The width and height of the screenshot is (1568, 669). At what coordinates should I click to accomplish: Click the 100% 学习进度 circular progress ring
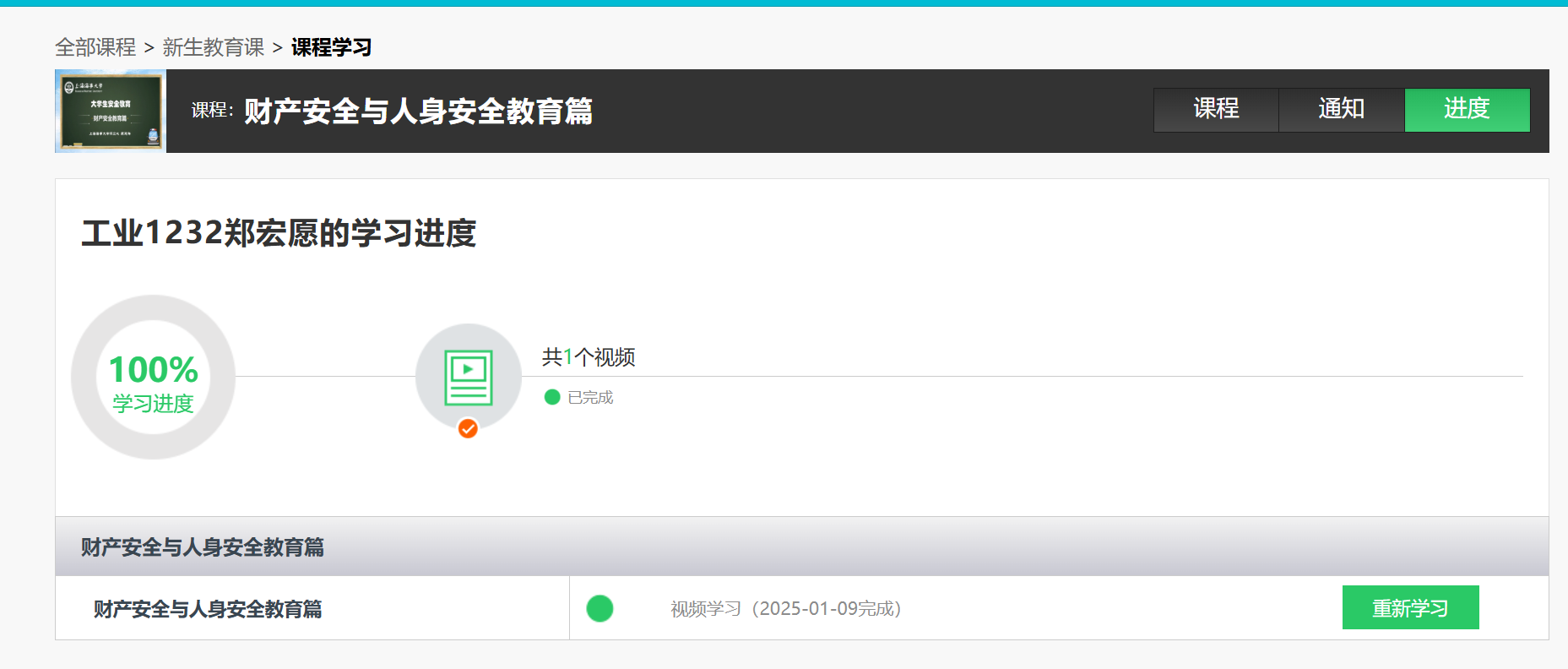point(153,377)
